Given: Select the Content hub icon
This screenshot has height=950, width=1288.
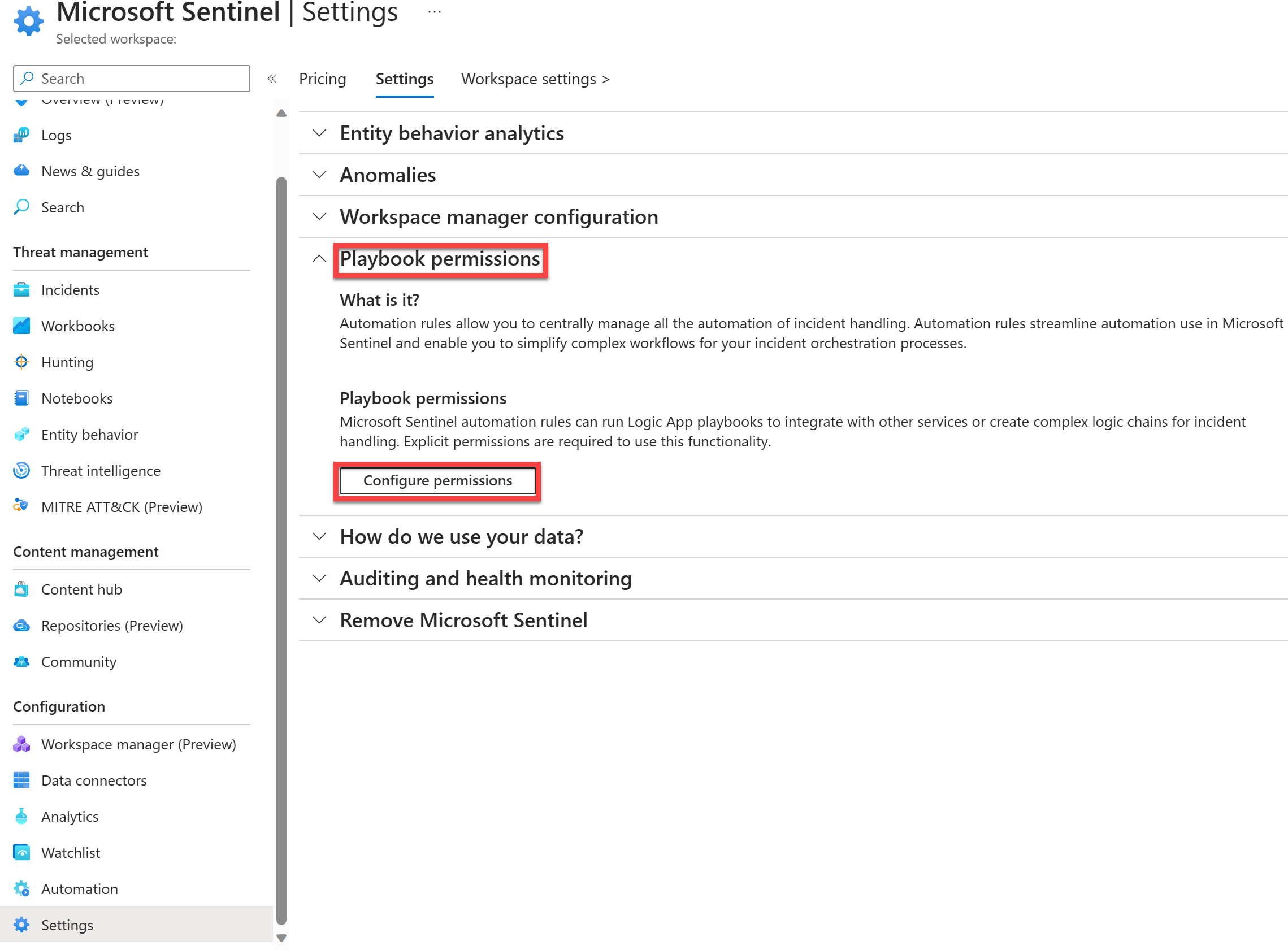Looking at the screenshot, I should (x=21, y=589).
